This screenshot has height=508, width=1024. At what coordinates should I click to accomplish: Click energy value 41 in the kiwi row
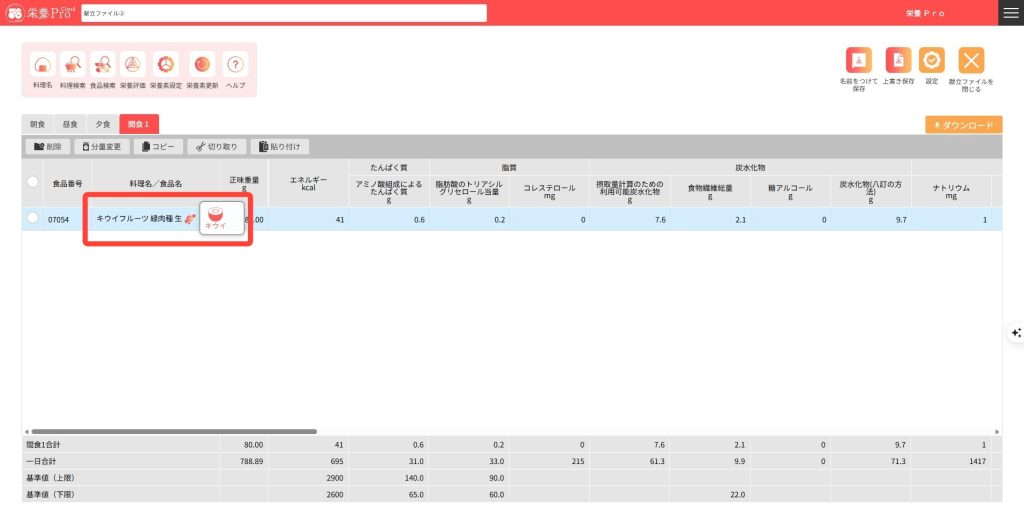340,220
